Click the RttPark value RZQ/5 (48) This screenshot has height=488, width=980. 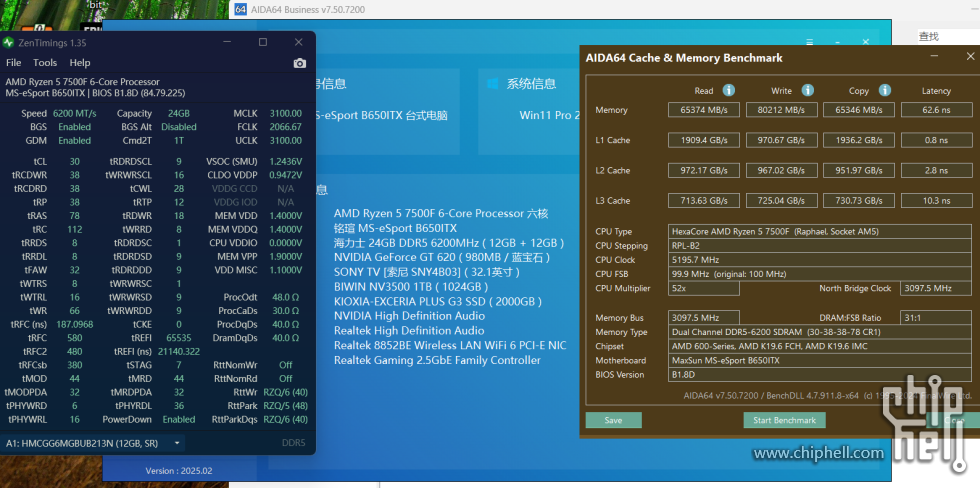286,406
